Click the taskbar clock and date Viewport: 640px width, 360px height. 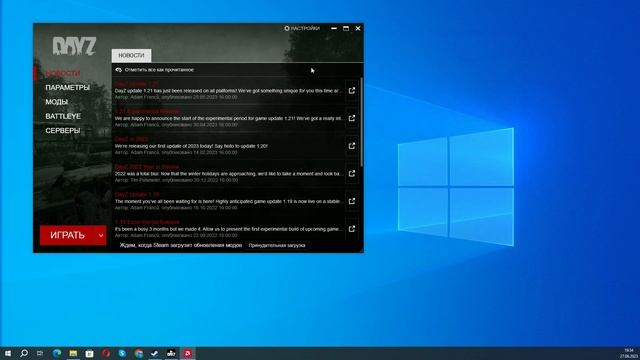point(630,353)
